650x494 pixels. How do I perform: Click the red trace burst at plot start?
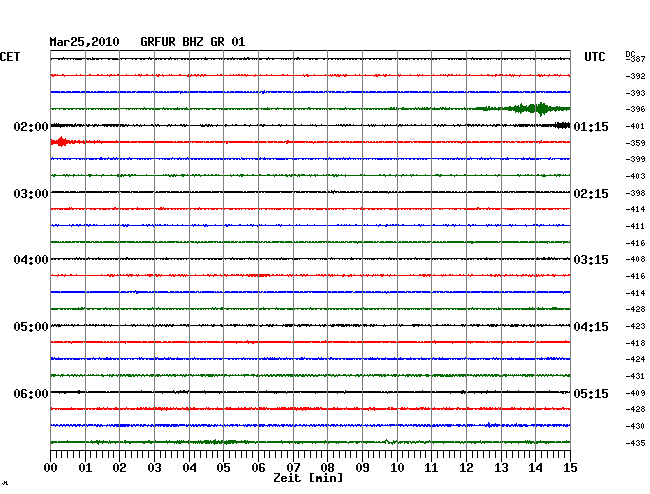pos(62,142)
